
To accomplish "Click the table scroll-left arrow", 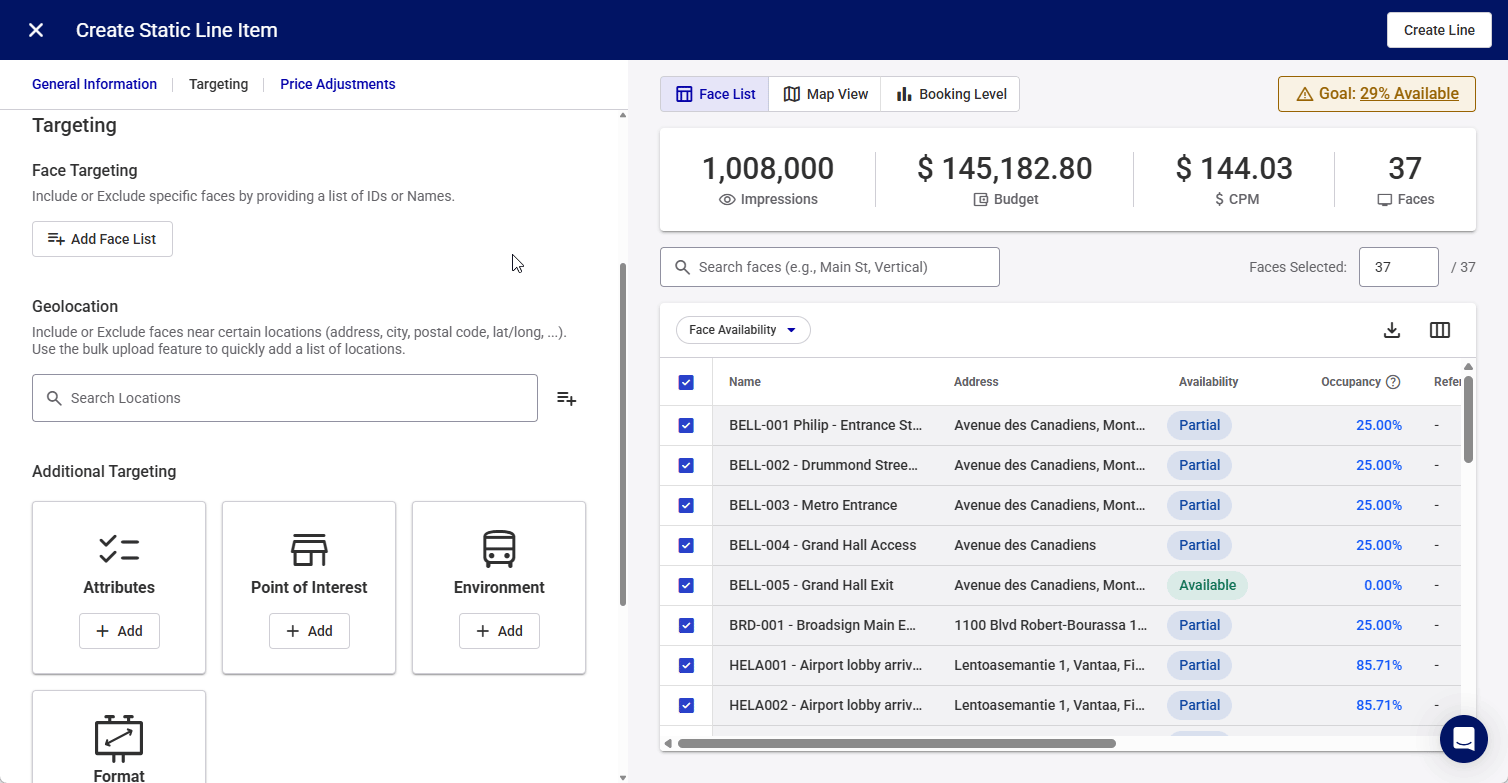I will click(668, 743).
